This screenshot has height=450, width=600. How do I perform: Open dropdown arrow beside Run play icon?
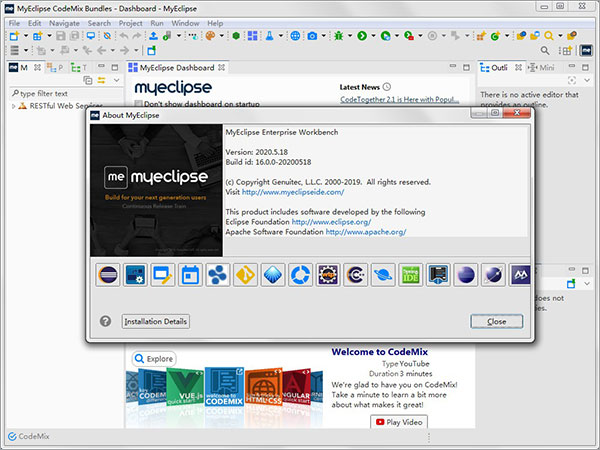point(373,36)
